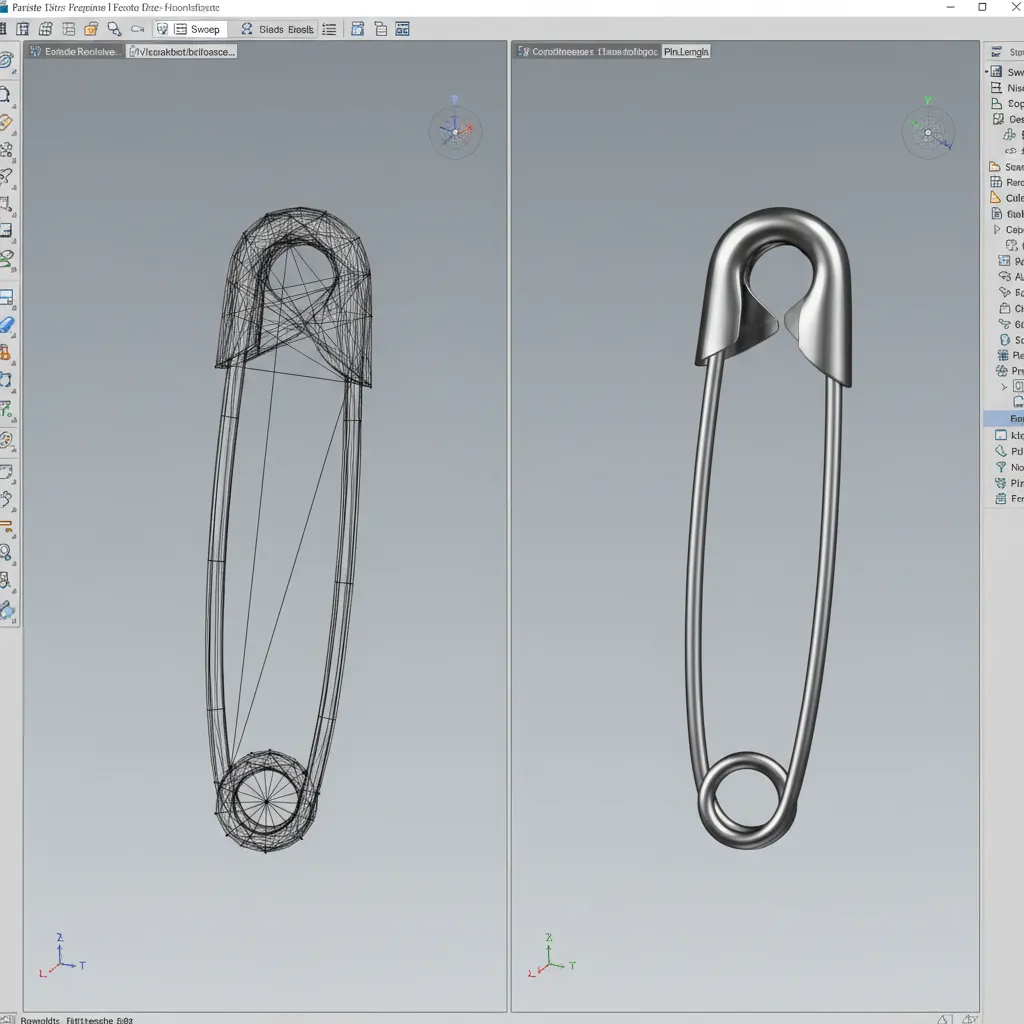Select the blue eraser-like tool in left toolbar

click(x=6, y=326)
